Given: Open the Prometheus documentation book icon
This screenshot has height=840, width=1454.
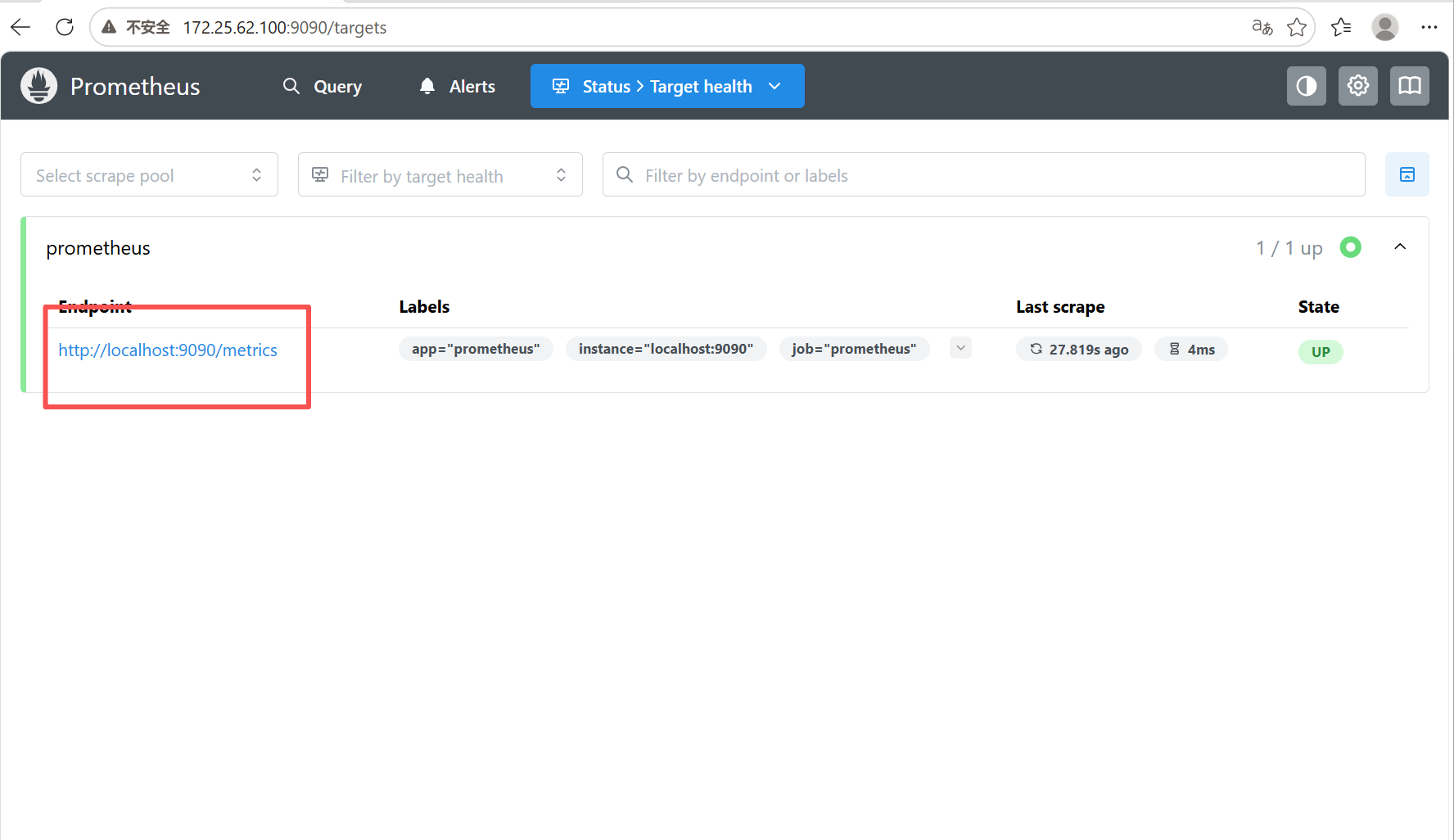Looking at the screenshot, I should pos(1410,86).
